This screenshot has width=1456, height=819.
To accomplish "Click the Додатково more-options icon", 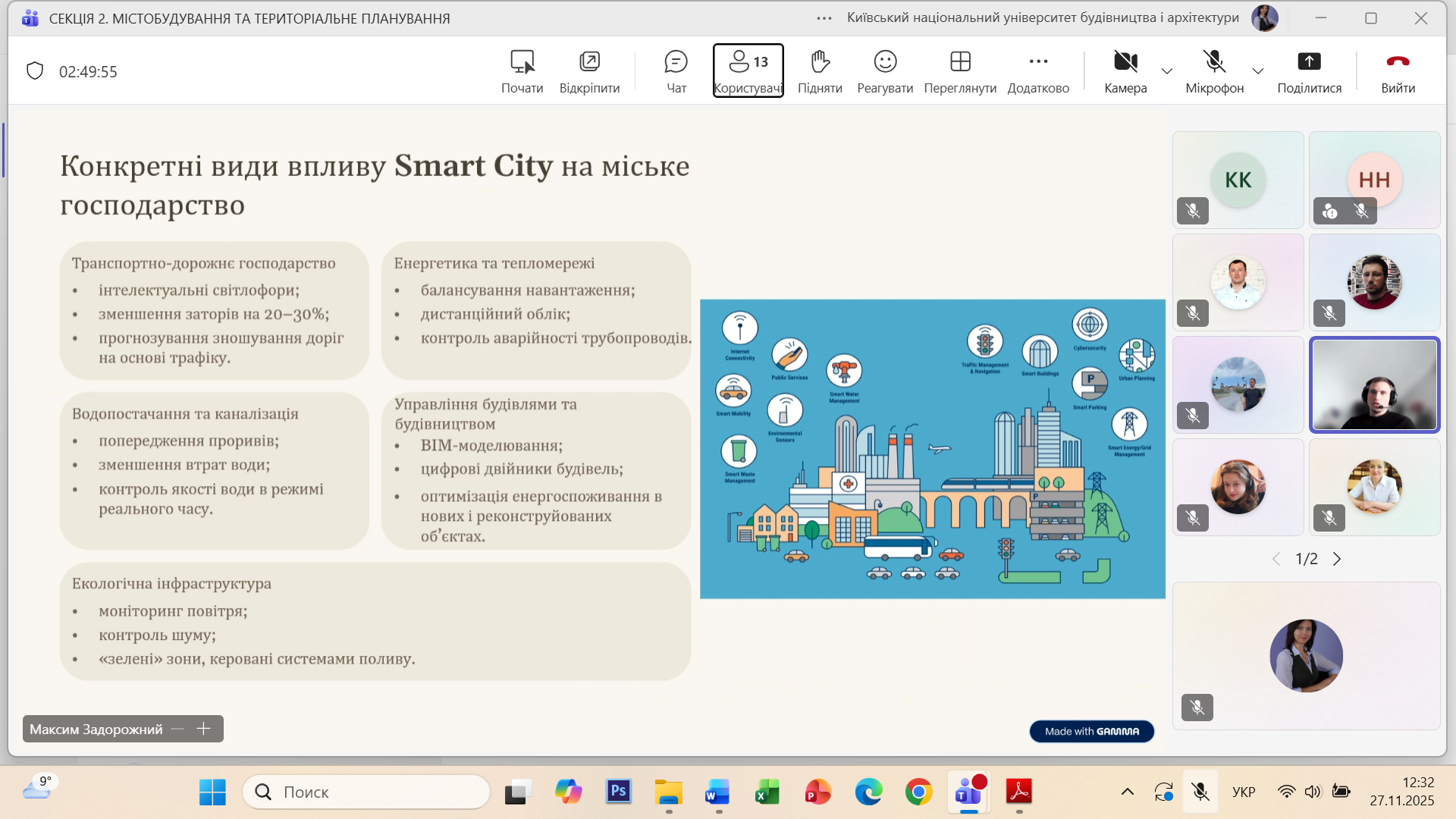I will (x=1038, y=61).
